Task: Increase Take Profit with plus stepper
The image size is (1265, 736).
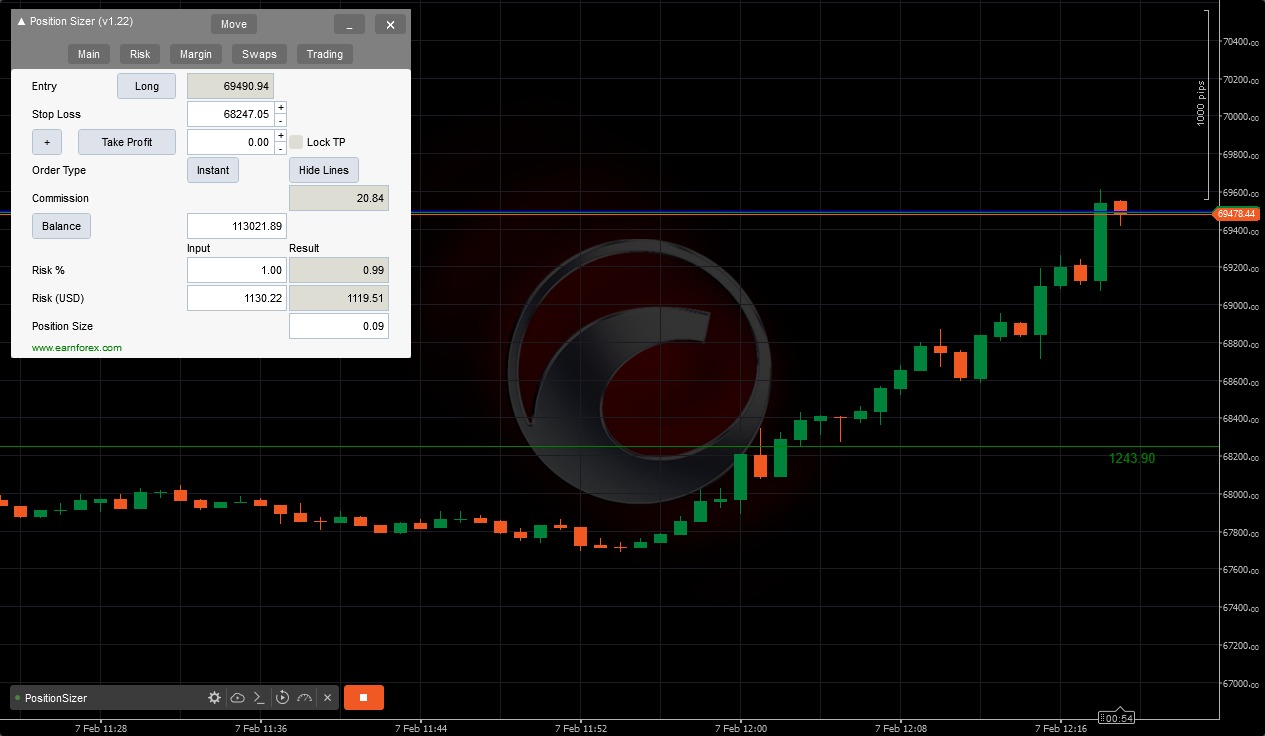Action: pos(281,136)
